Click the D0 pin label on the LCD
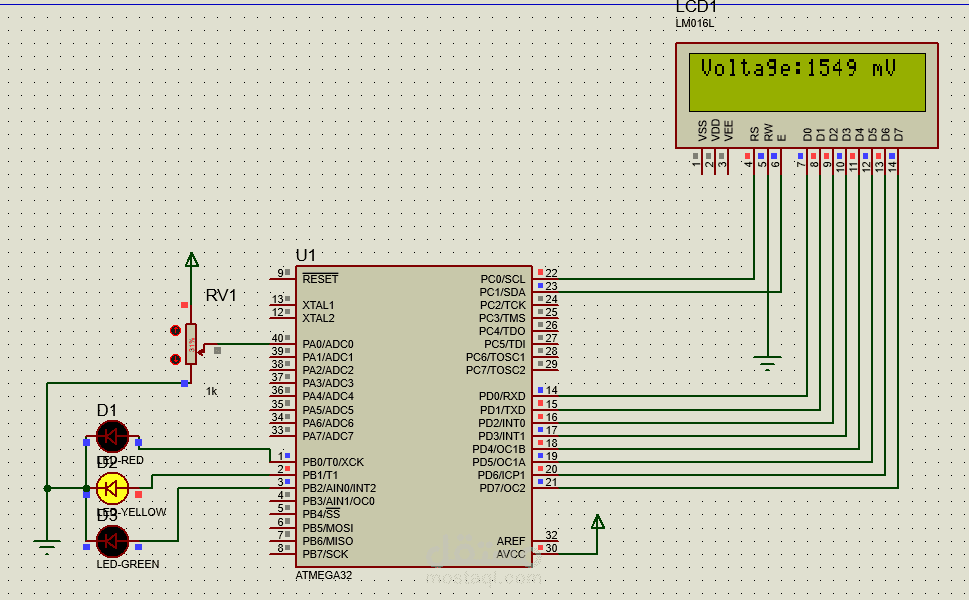Screen dimensions: 969x600 (x=808, y=134)
